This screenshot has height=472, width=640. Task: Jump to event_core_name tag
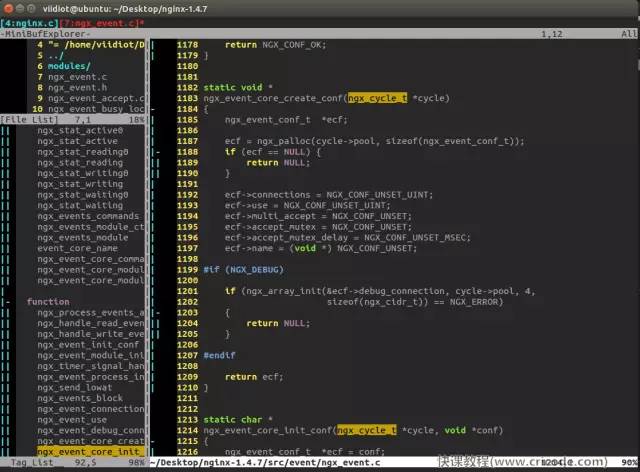[78, 249]
